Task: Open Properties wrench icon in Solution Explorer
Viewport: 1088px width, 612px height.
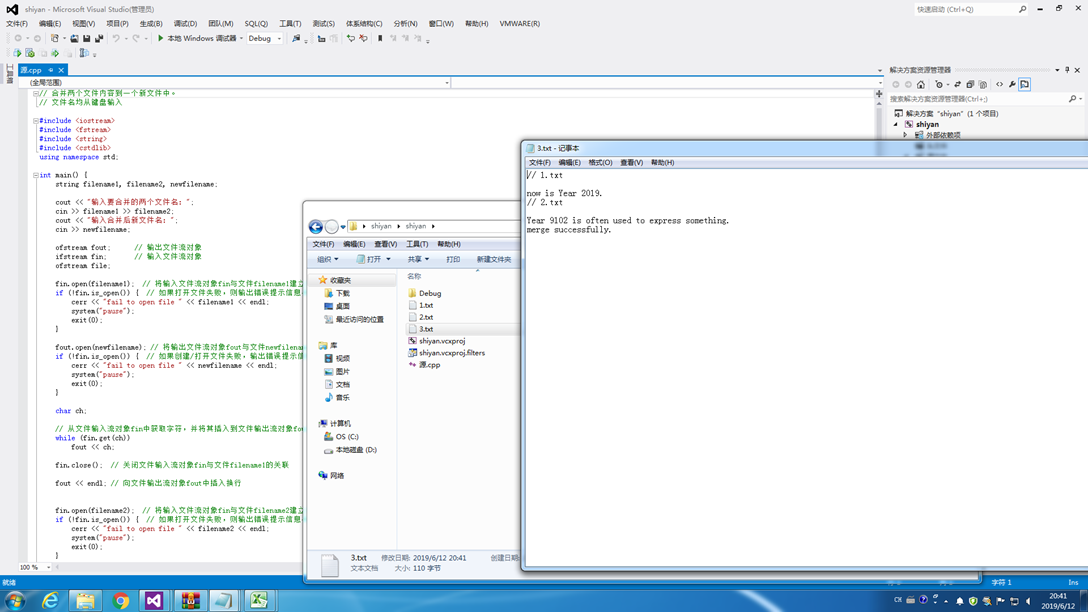Action: pyautogui.click(x=1012, y=85)
